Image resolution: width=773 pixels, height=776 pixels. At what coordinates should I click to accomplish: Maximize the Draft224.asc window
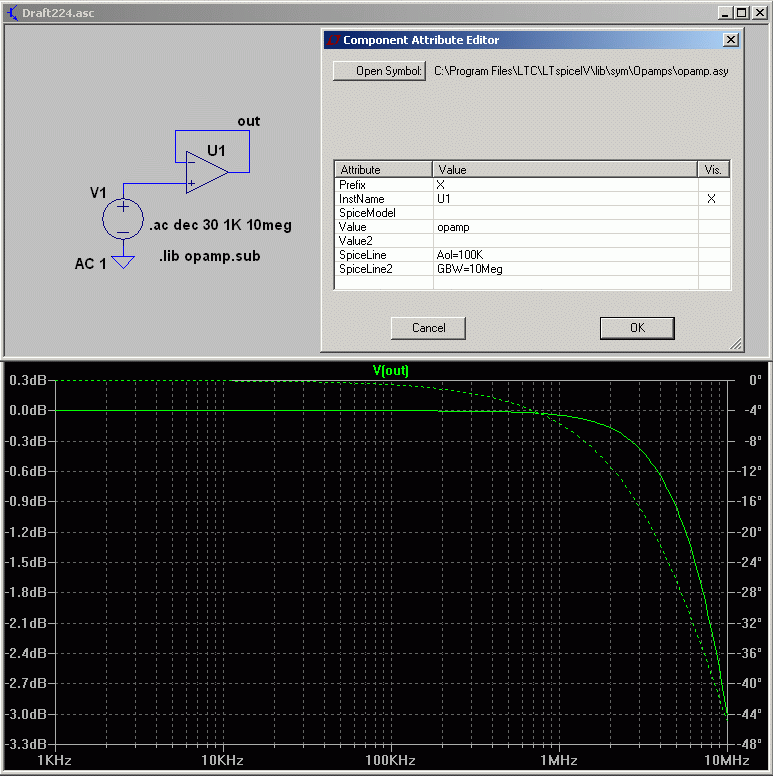pyautogui.click(x=741, y=13)
